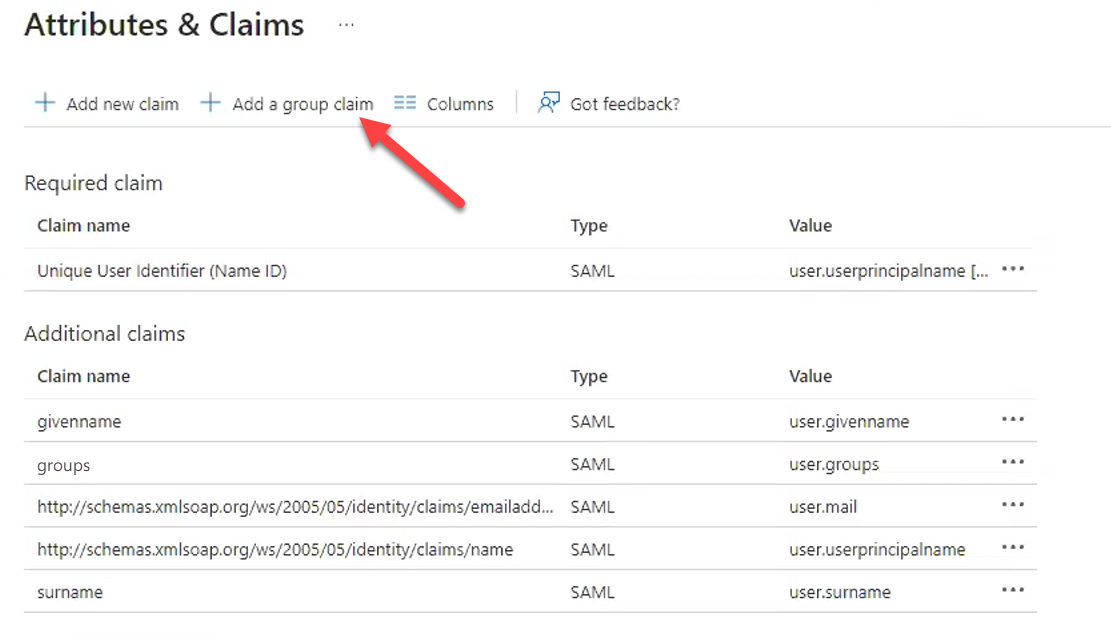Click SAML type in the claims/name row
Image resolution: width=1111 pixels, height=640 pixels.
[x=592, y=549]
